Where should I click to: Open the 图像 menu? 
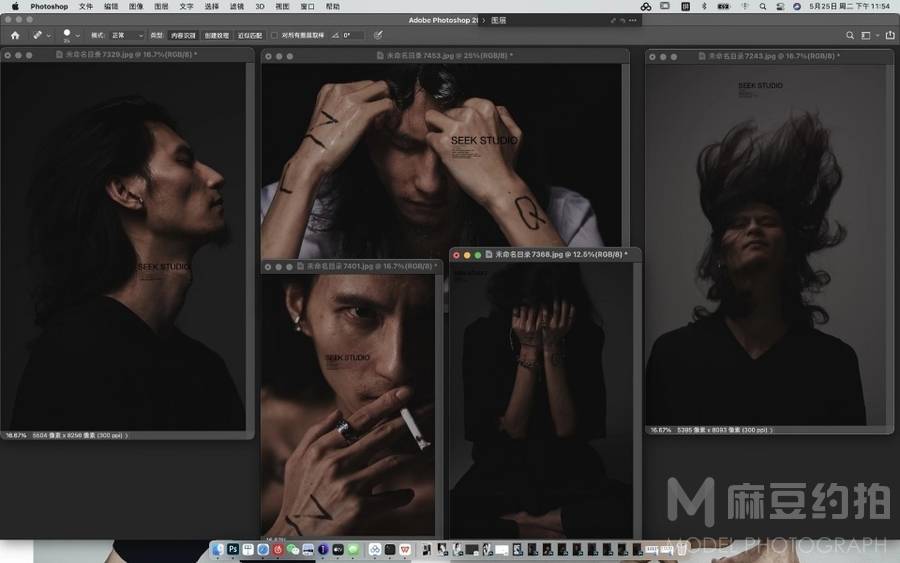click(136, 6)
